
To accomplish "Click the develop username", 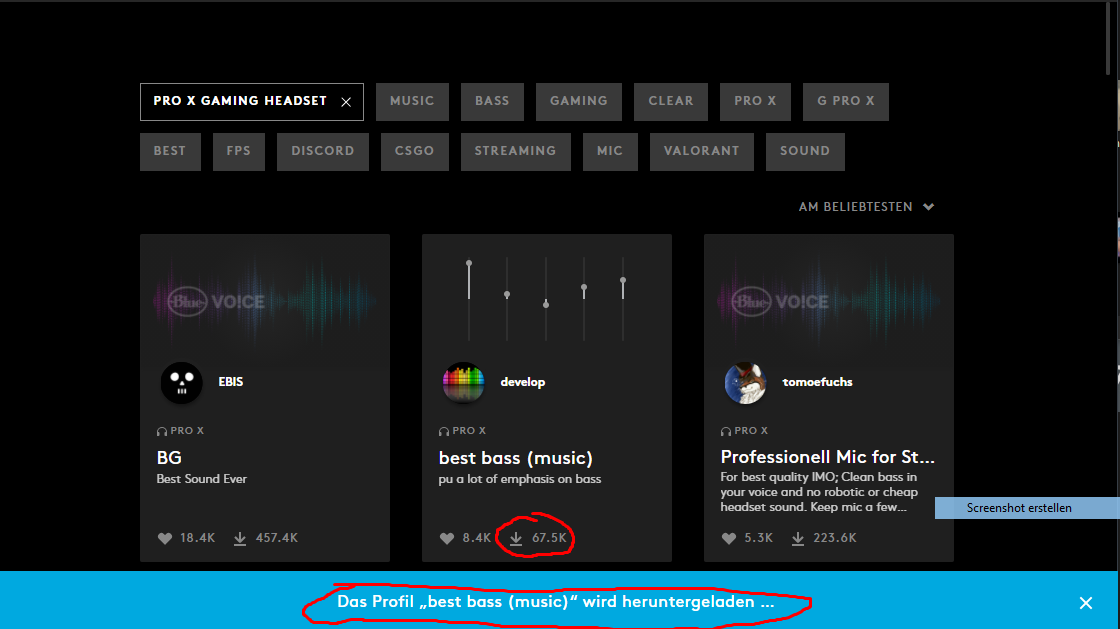I will point(523,382).
